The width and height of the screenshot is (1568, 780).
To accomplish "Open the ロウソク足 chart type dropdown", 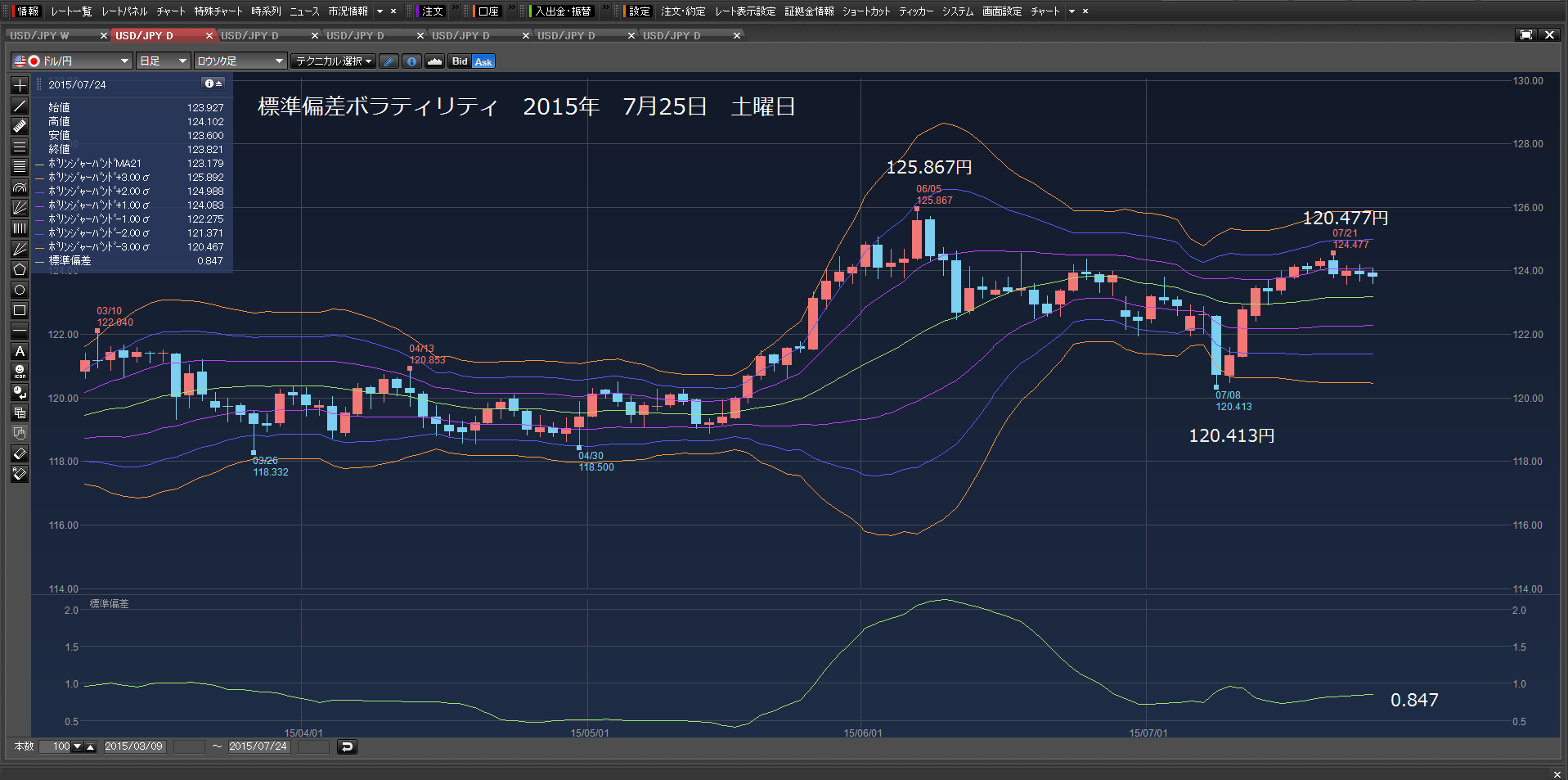I will pyautogui.click(x=240, y=61).
